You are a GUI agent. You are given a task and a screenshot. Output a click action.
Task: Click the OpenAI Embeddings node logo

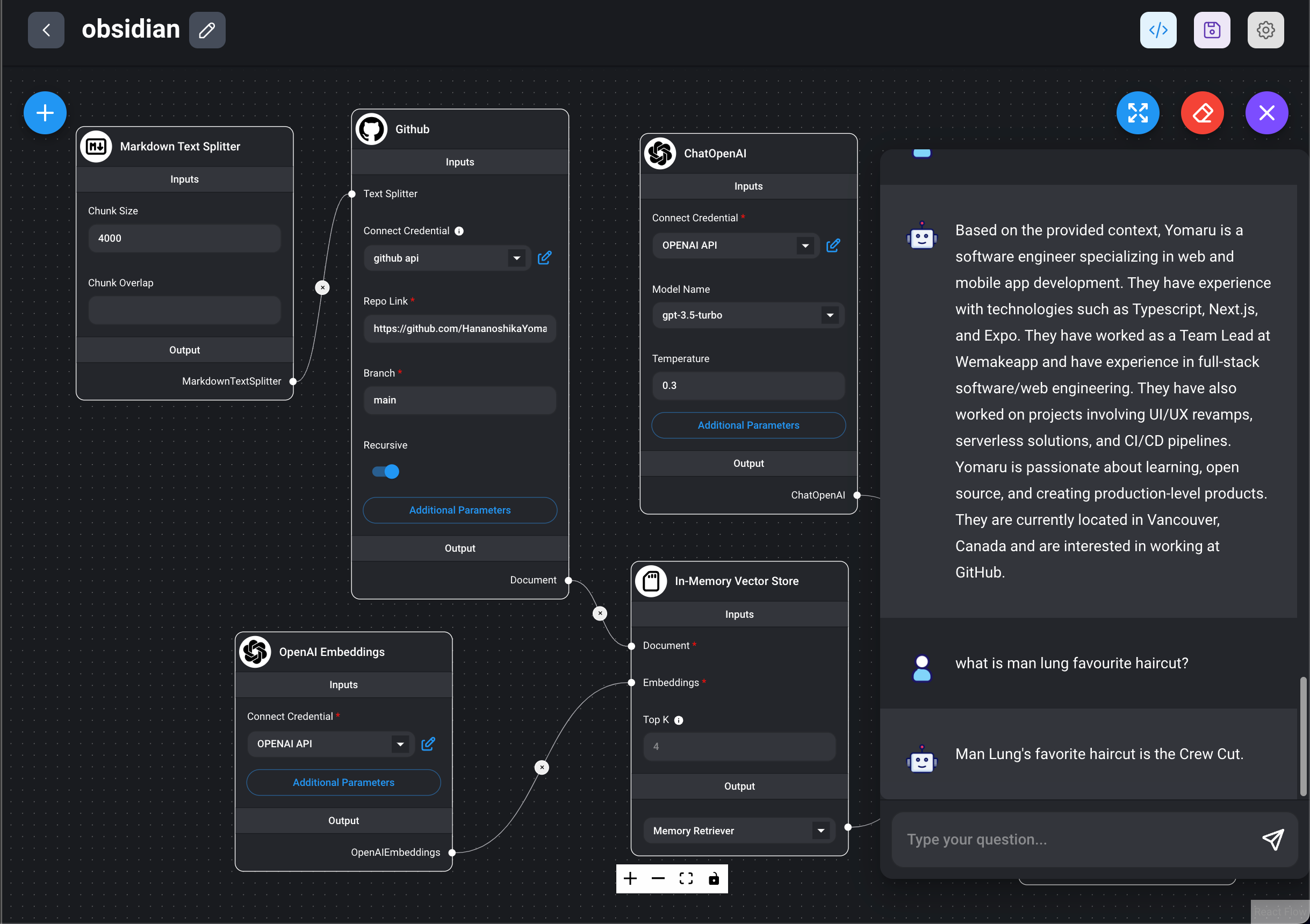[x=255, y=651]
